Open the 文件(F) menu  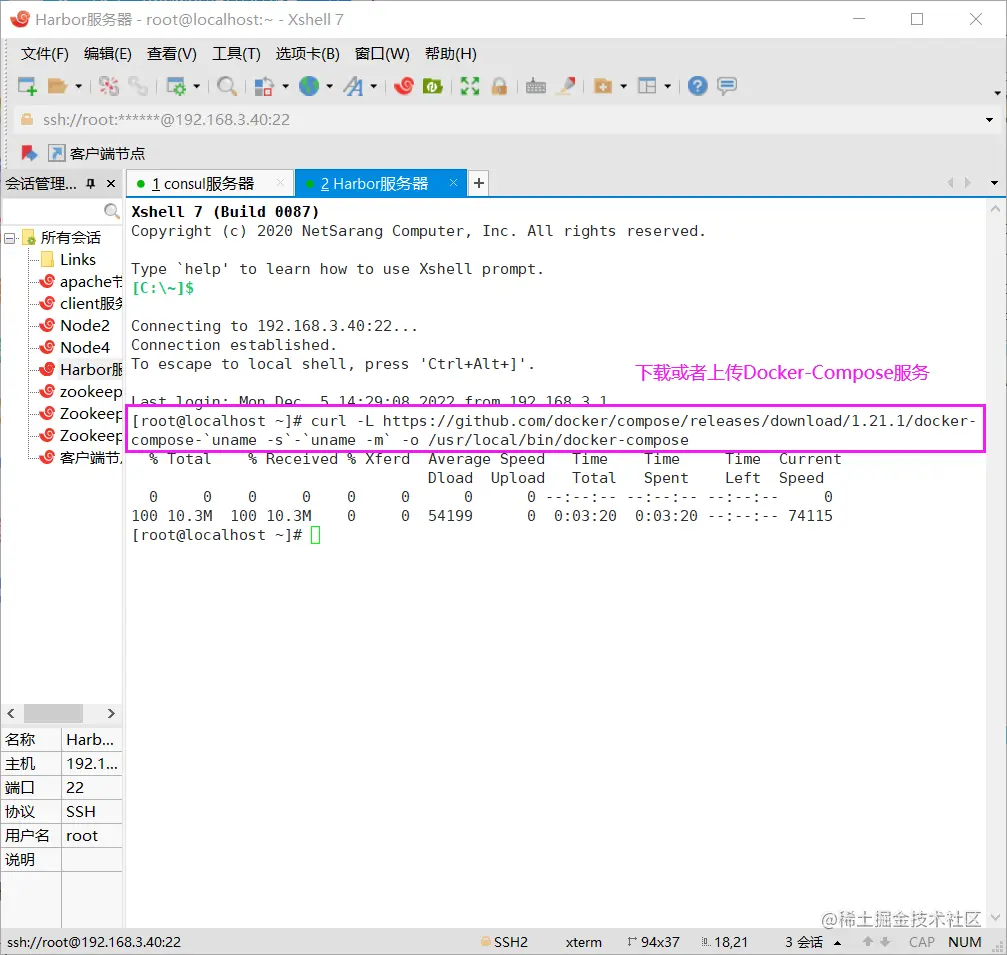44,54
